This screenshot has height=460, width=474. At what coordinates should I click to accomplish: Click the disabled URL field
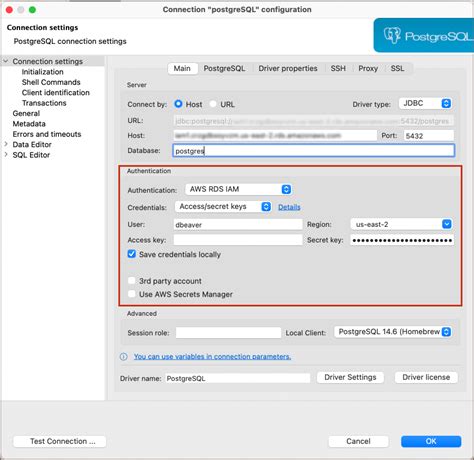pyautogui.click(x=313, y=121)
